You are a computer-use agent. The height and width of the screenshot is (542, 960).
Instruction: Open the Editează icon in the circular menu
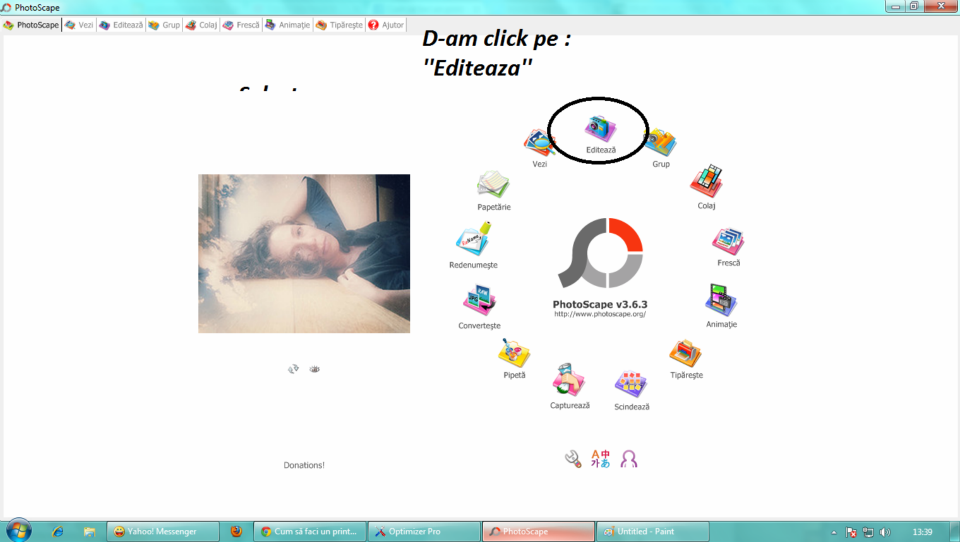coord(600,129)
